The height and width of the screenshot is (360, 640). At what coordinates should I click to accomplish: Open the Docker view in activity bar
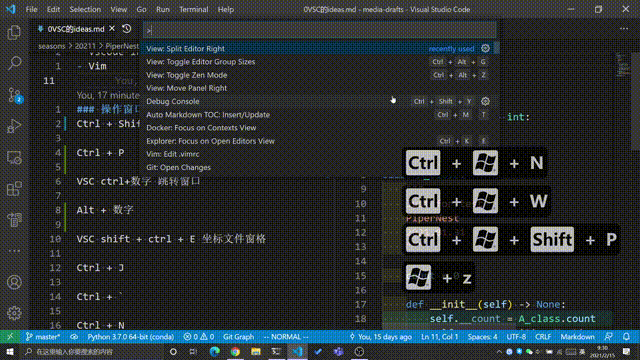(x=14, y=220)
